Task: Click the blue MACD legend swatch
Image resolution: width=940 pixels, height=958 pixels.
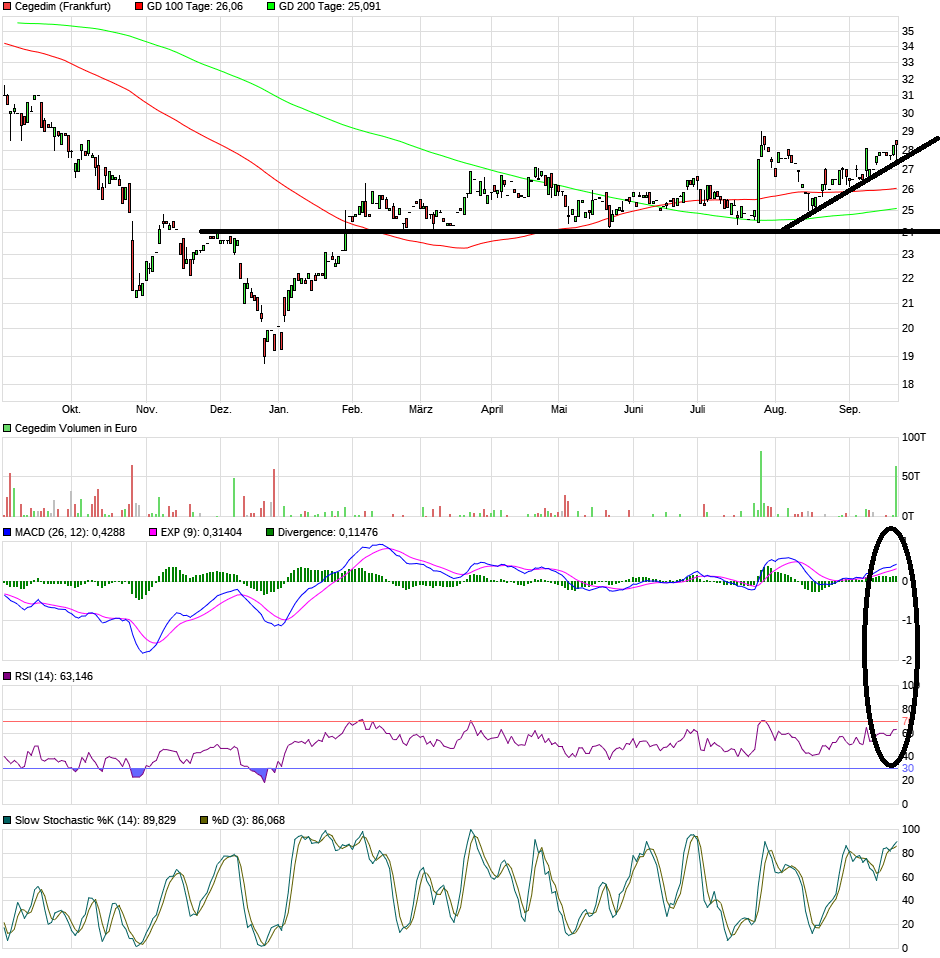Action: [7, 532]
